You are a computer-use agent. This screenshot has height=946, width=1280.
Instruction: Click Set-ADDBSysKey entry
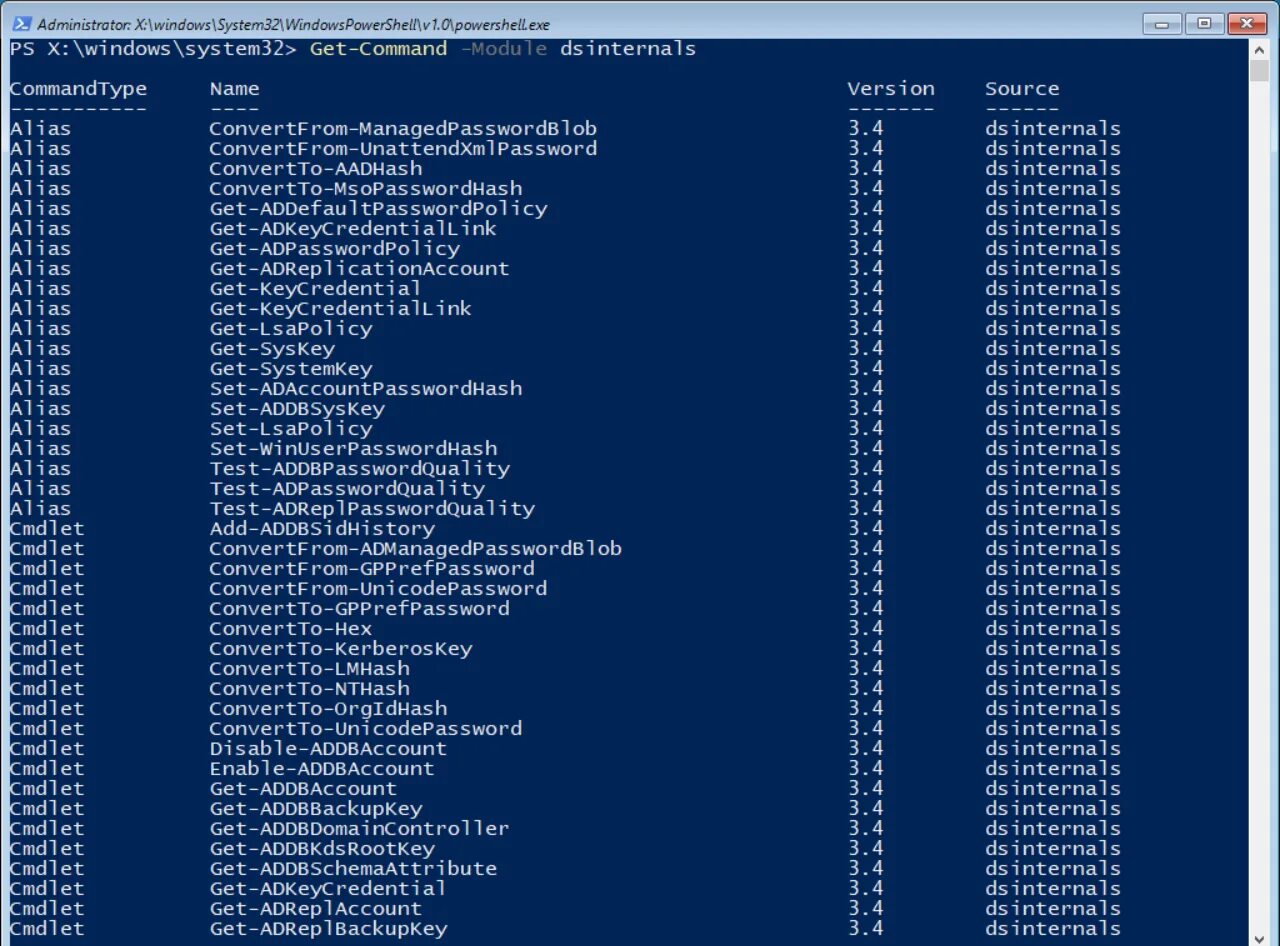pos(297,409)
